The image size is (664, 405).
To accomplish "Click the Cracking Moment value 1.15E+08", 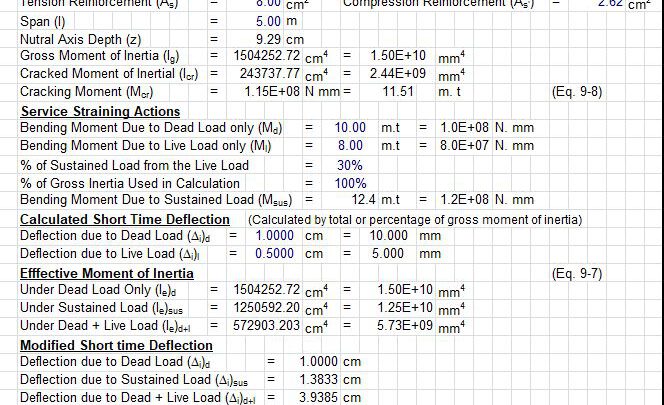I will pyautogui.click(x=272, y=92).
